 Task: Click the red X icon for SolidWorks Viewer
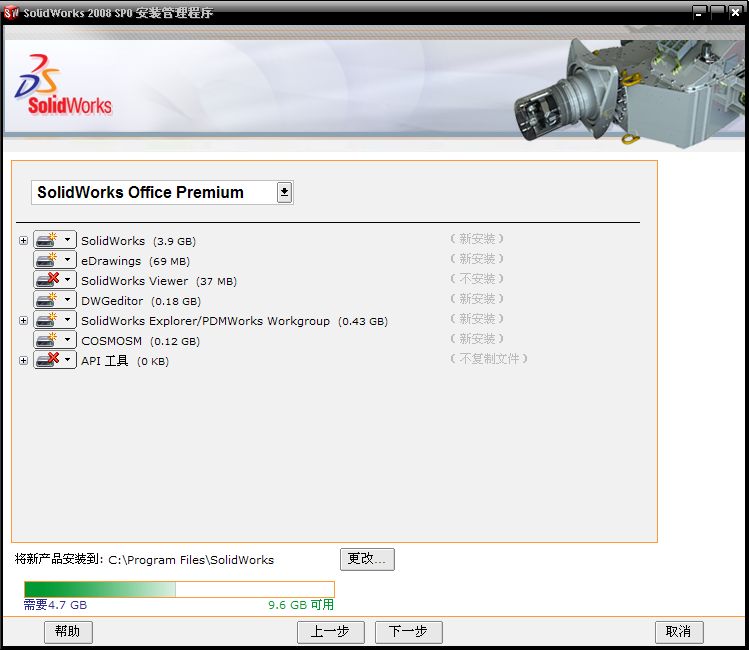click(47, 280)
